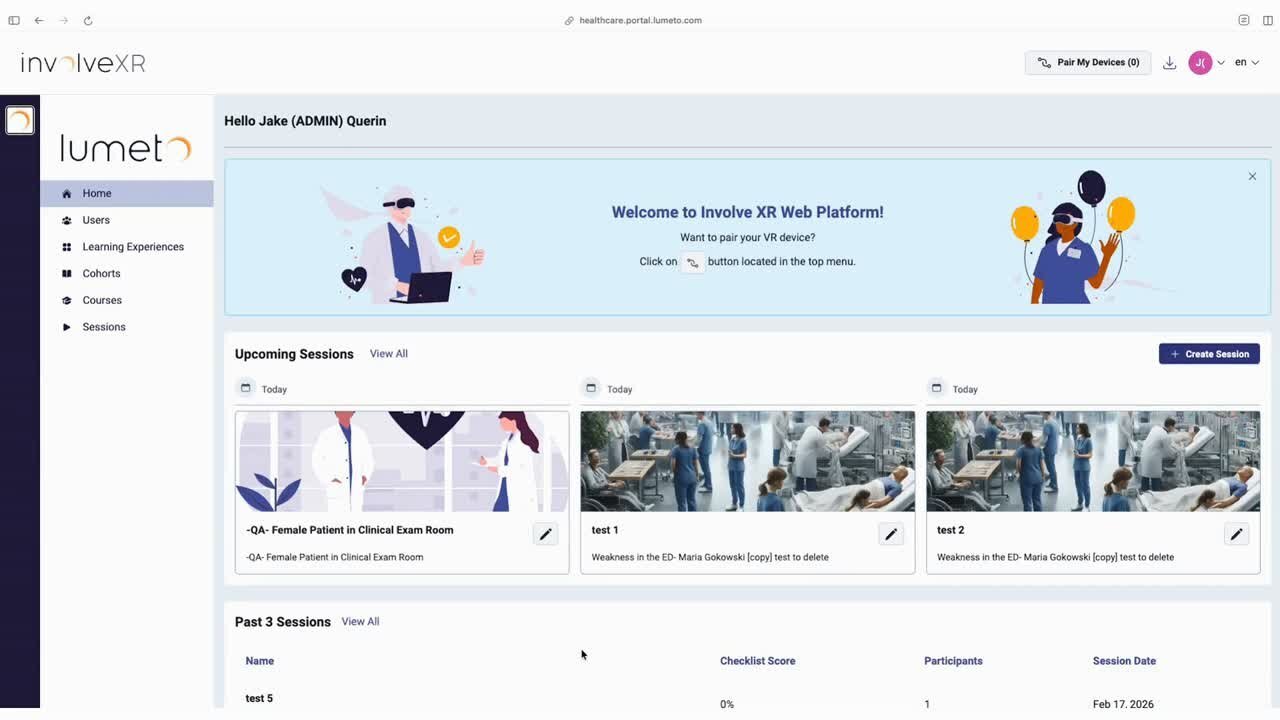This screenshot has width=1280, height=720.
Task: Click the browser forward arrow
Action: coord(64,20)
